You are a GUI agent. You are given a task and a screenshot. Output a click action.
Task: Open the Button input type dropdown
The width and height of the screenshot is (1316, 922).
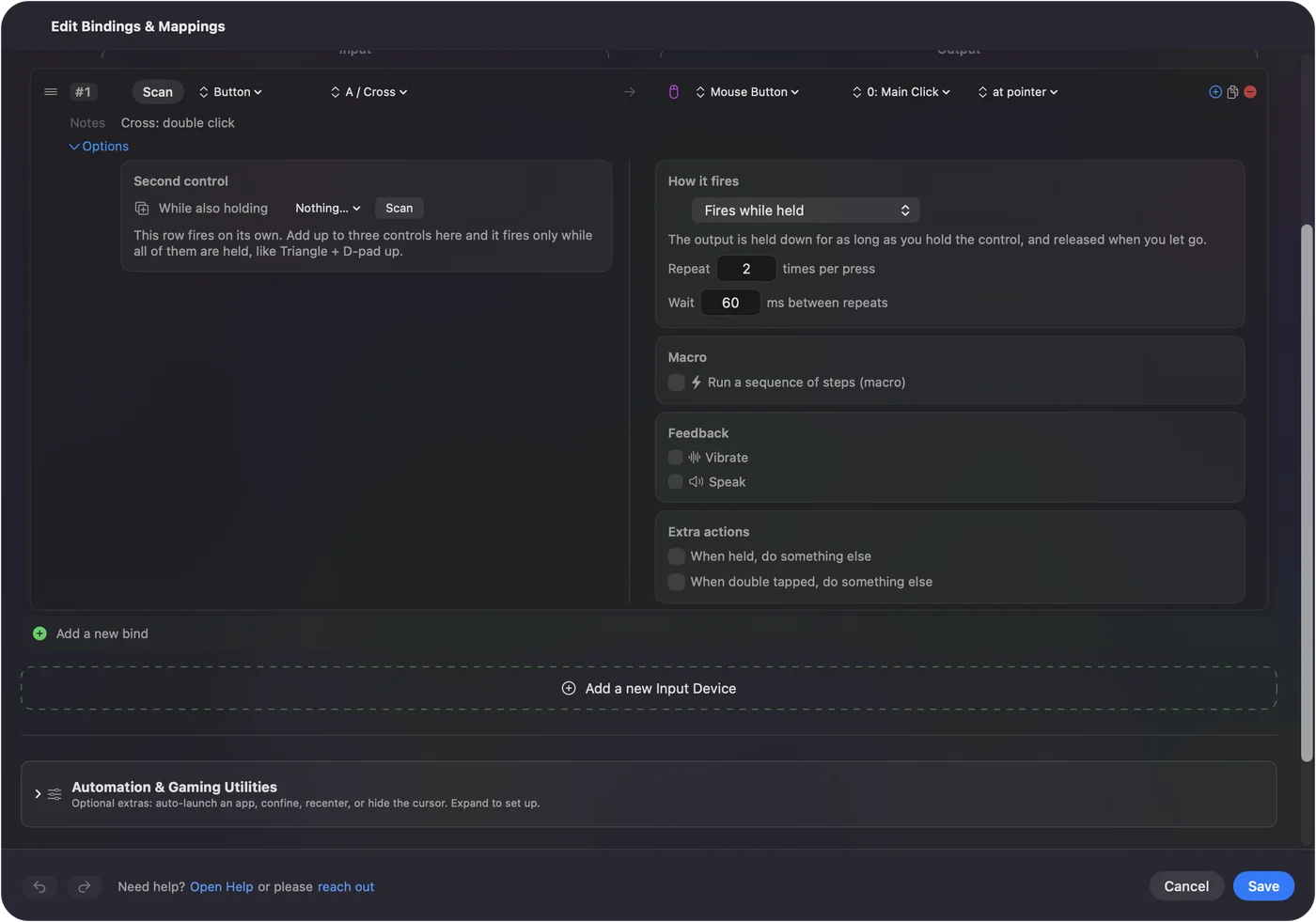coord(230,92)
